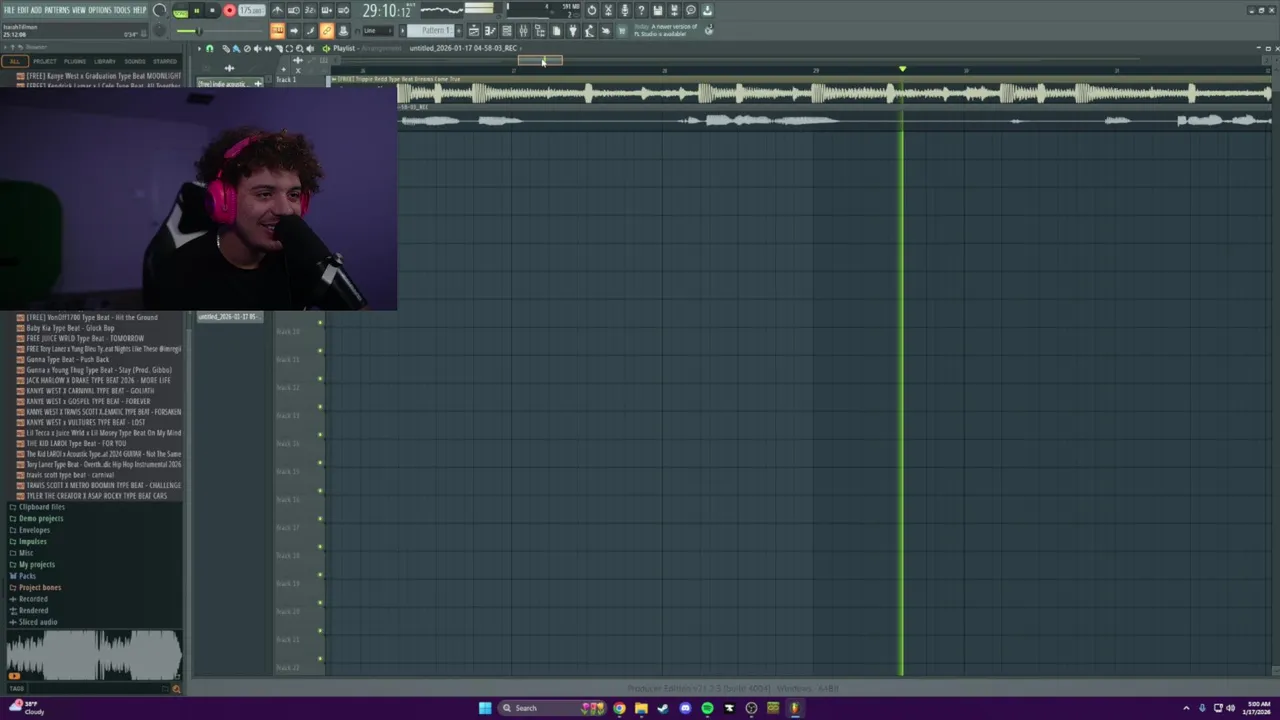The height and width of the screenshot is (720, 1280).
Task: Open the help question mark icon
Action: point(641,10)
